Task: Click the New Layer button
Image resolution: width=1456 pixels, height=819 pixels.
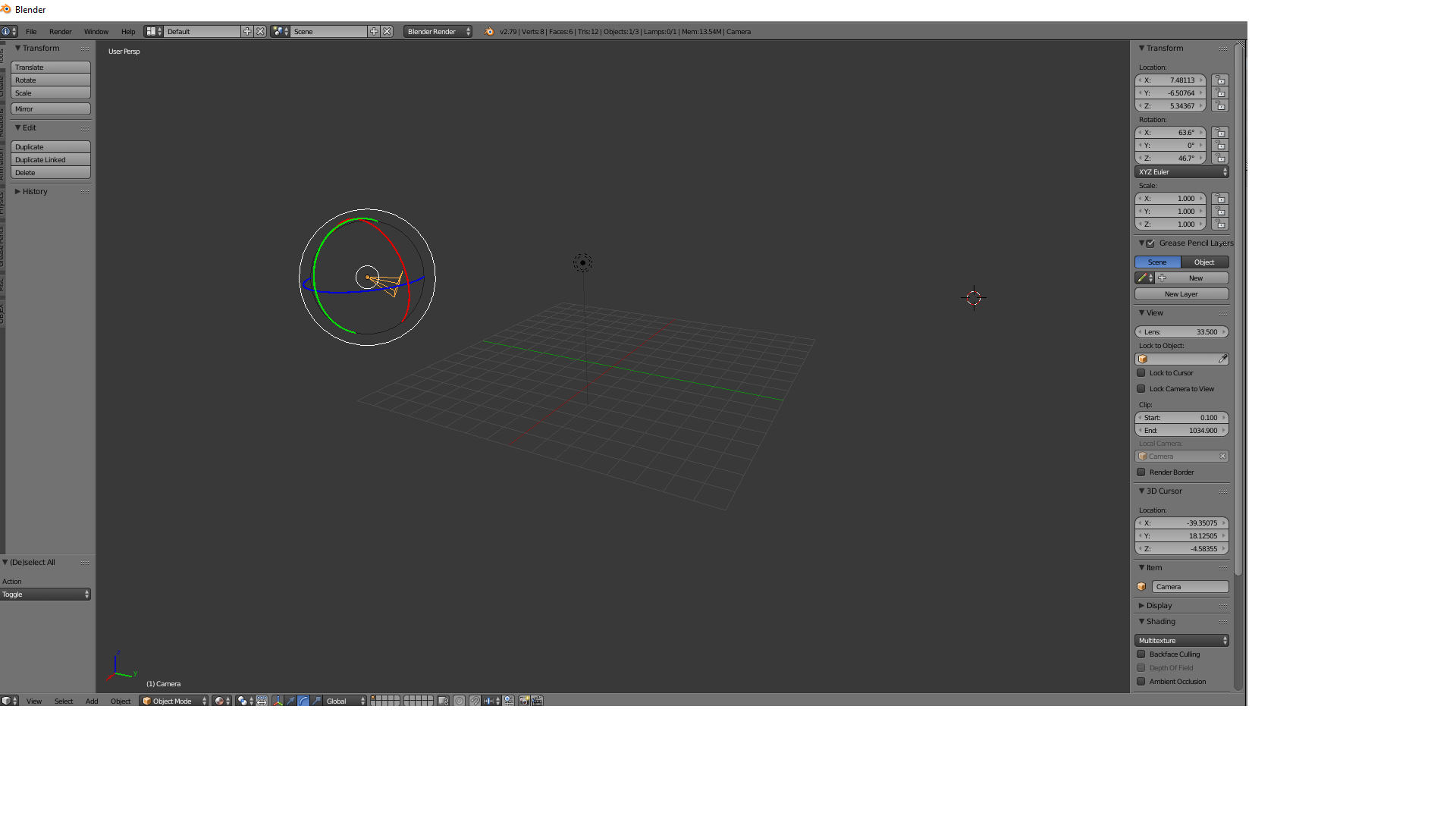Action: click(1181, 294)
